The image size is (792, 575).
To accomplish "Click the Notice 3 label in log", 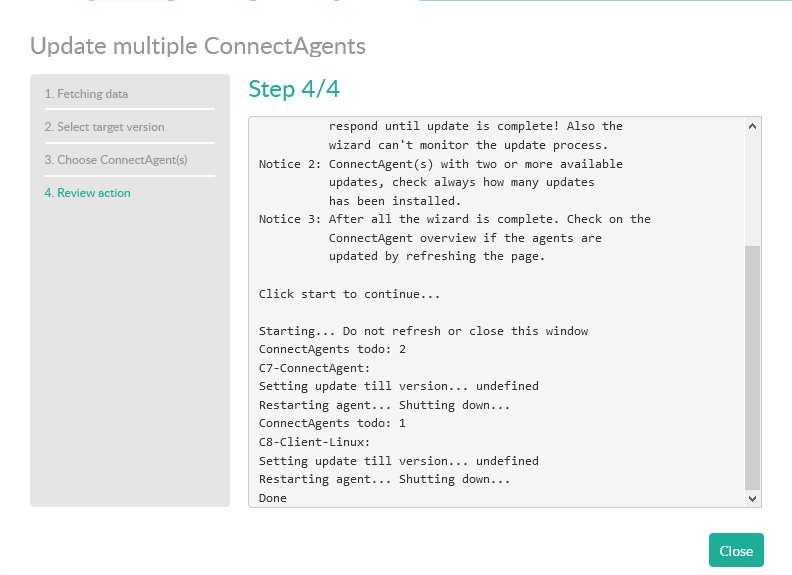I will click(x=290, y=219).
